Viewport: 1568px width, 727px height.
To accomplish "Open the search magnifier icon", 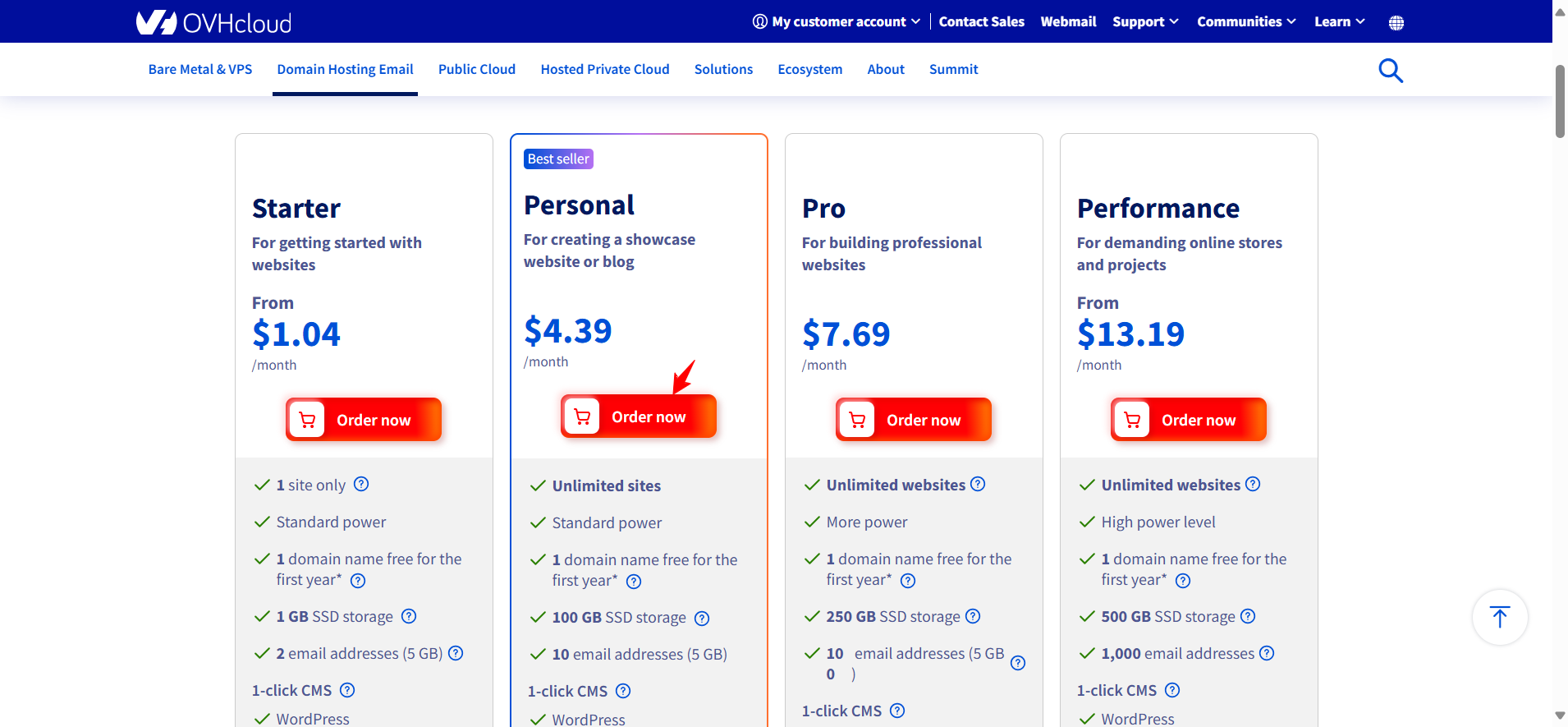I will 1391,71.
